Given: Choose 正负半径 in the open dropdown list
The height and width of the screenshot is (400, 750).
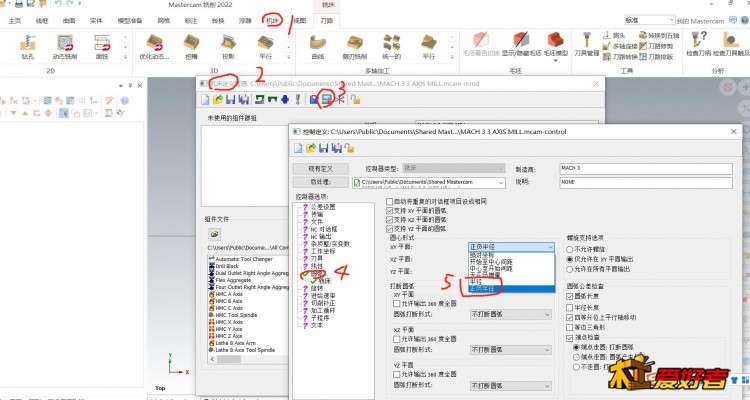Looking at the screenshot, I should [511, 289].
